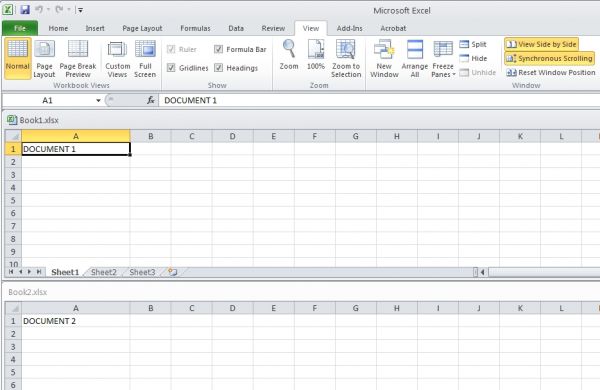The height and width of the screenshot is (390, 600).
Task: Toggle Synchronous Scrolling
Action: coord(549,59)
